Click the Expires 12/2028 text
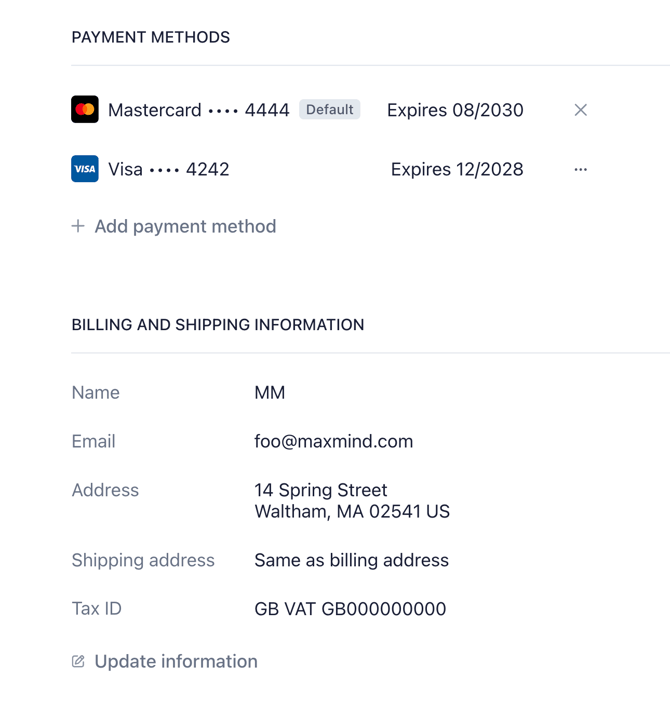The width and height of the screenshot is (670, 706). [457, 169]
